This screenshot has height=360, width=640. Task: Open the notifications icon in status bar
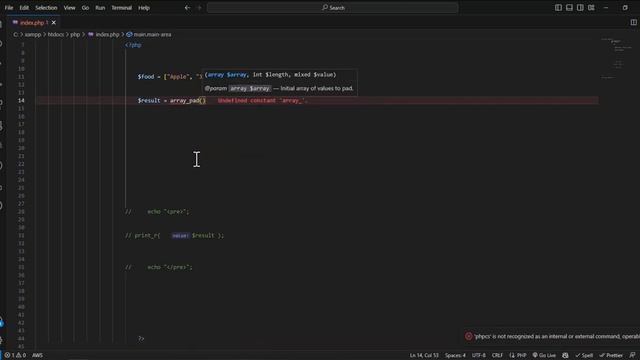pos(632,355)
